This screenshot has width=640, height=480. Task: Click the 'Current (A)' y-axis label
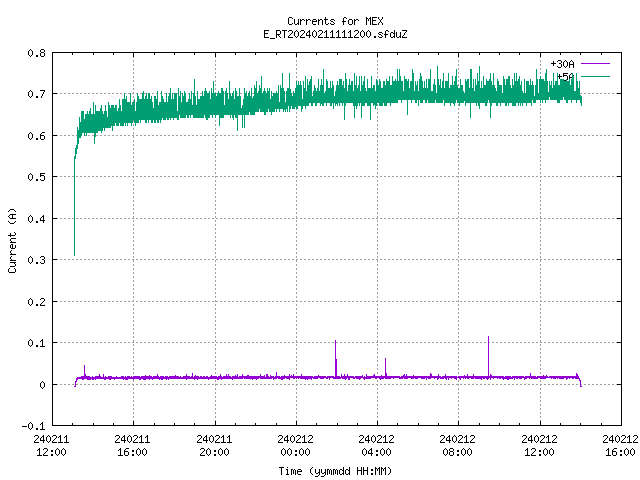(13, 240)
